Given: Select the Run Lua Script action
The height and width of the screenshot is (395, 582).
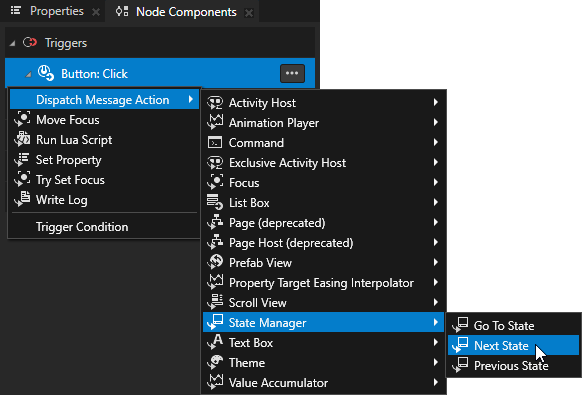Looking at the screenshot, I should coord(104,140).
